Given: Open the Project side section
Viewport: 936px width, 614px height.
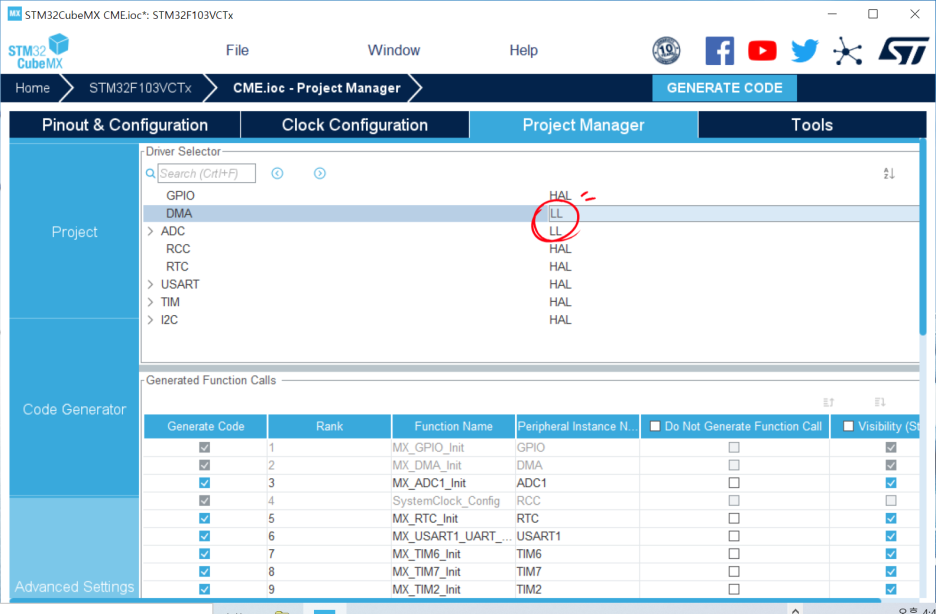Looking at the screenshot, I should pyautogui.click(x=74, y=232).
